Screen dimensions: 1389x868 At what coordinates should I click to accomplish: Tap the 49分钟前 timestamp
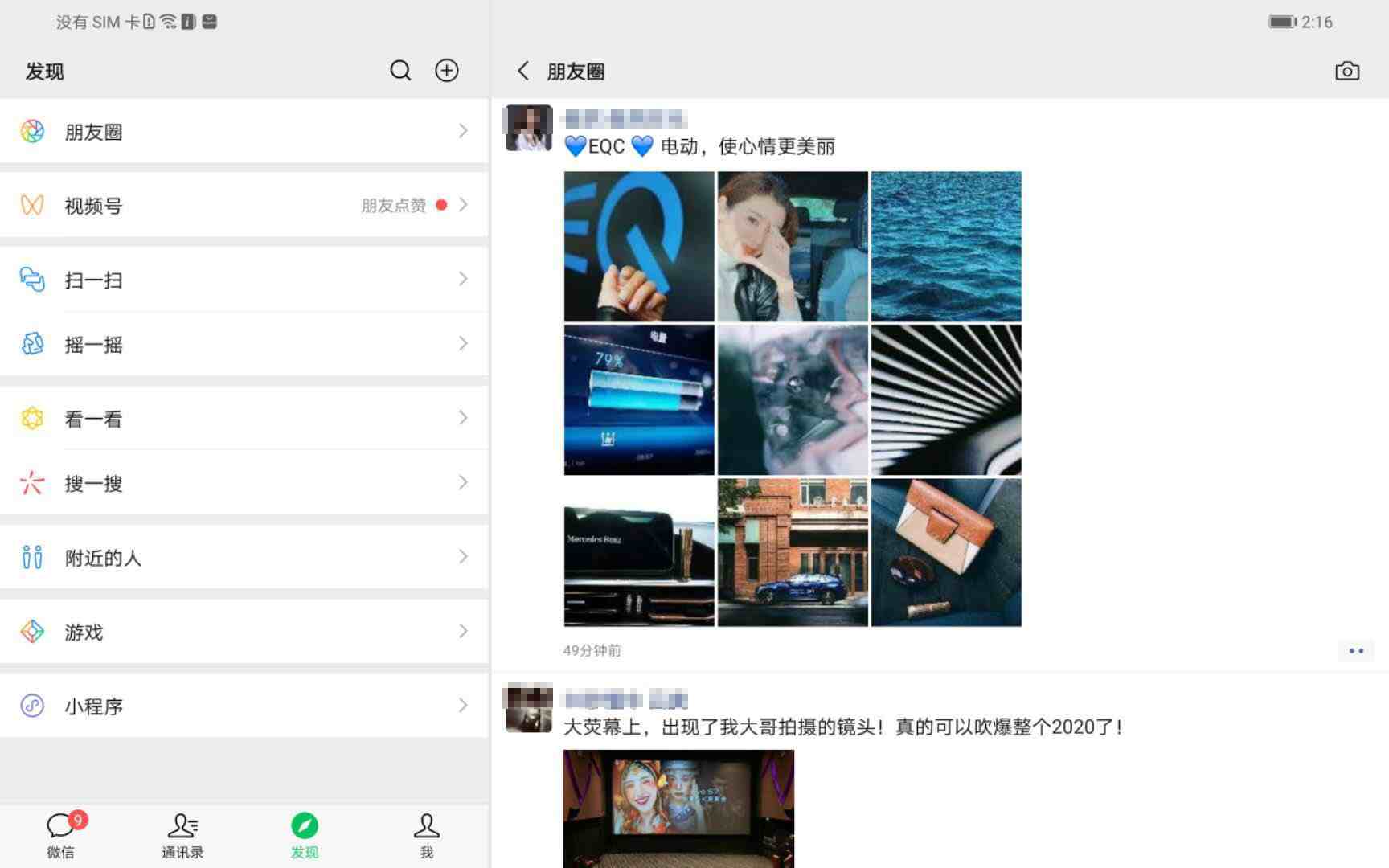click(x=592, y=651)
